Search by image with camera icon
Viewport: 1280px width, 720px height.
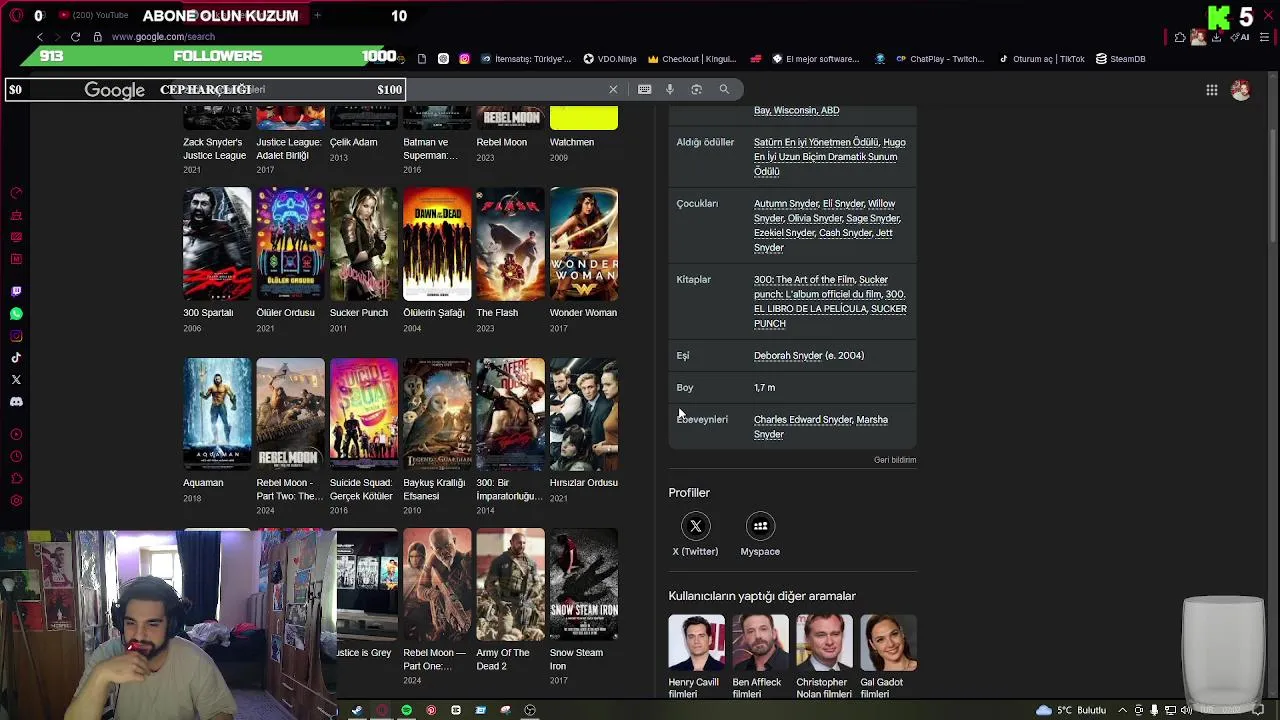click(697, 89)
